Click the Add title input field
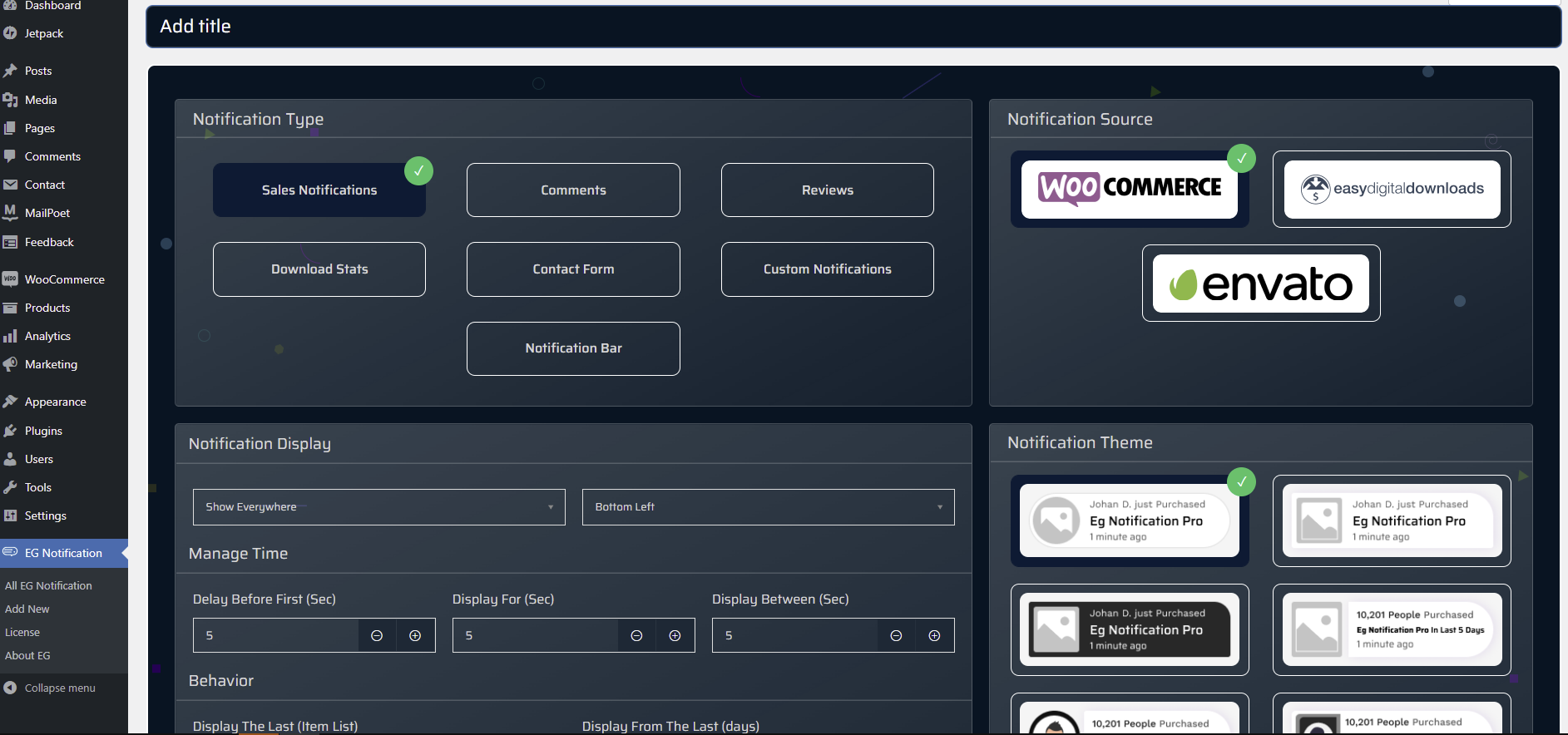 [x=853, y=27]
